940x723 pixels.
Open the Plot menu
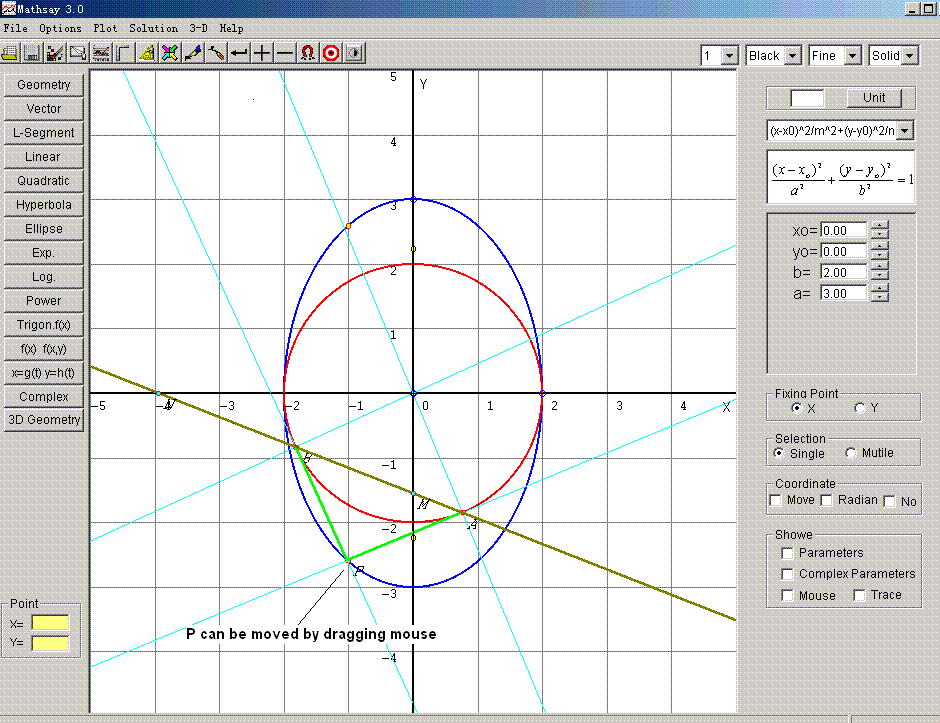click(x=105, y=28)
